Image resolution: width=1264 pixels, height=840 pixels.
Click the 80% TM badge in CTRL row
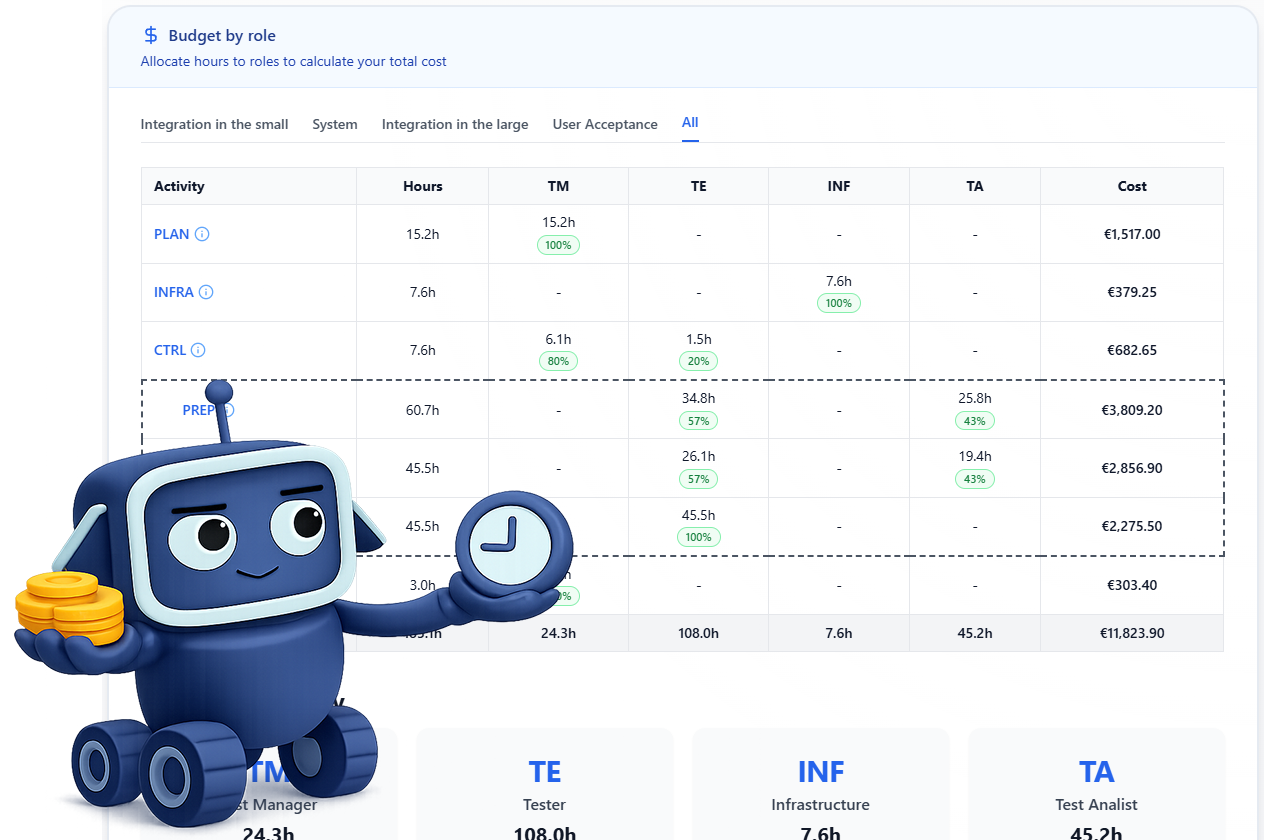point(558,361)
